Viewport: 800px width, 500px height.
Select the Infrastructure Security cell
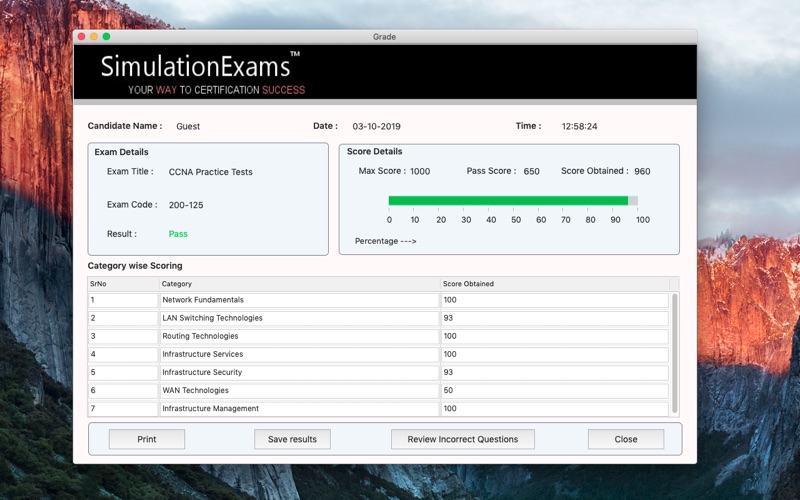click(x=299, y=372)
